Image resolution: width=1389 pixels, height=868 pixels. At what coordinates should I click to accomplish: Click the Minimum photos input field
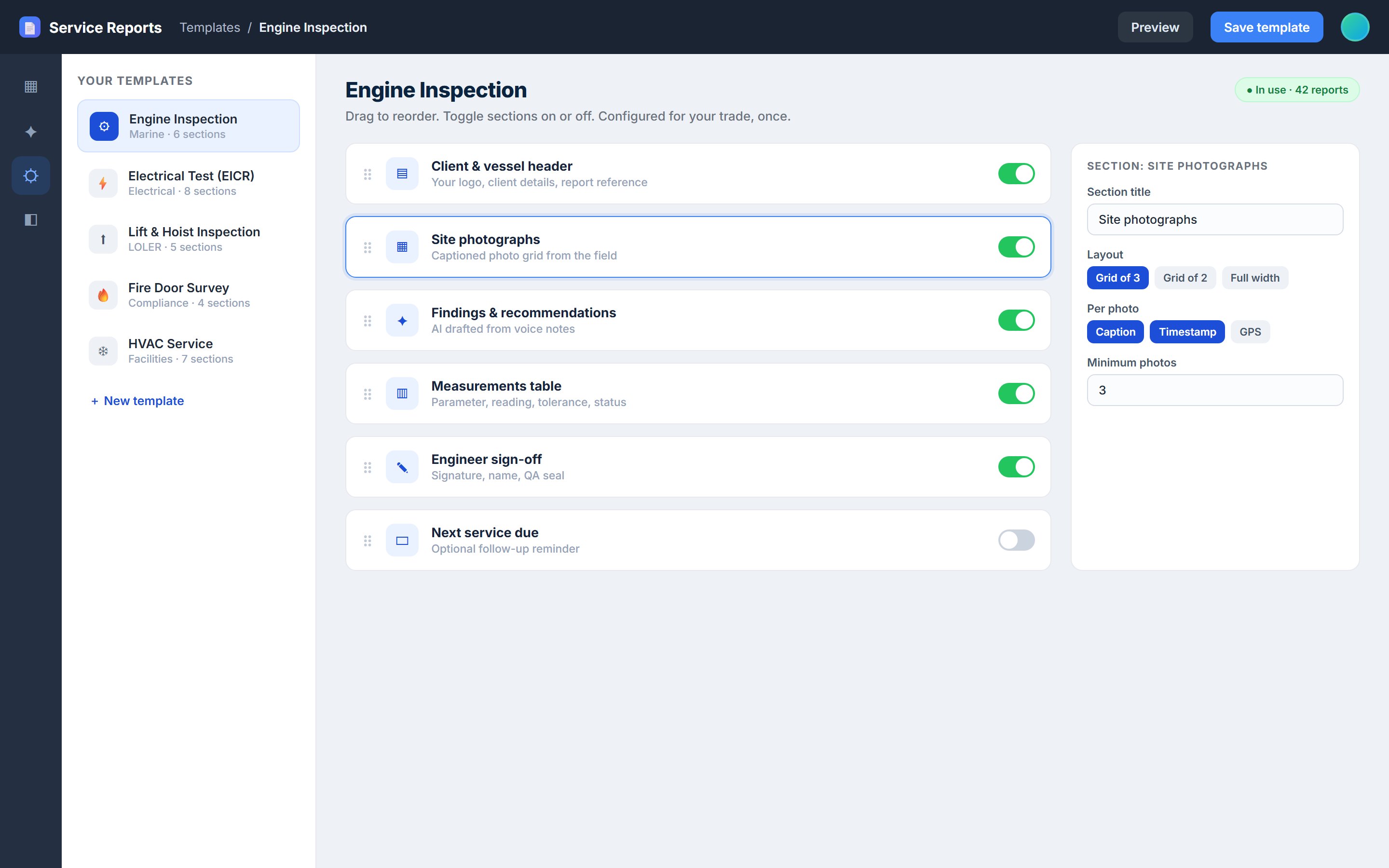click(1214, 391)
